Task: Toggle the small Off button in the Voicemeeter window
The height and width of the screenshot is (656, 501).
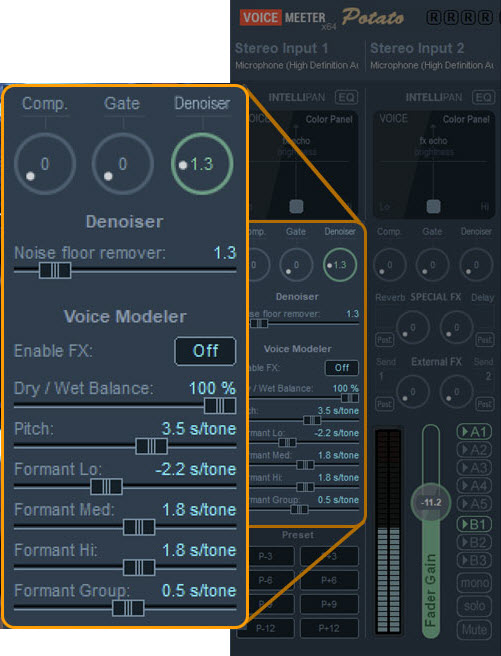Action: coord(342,368)
